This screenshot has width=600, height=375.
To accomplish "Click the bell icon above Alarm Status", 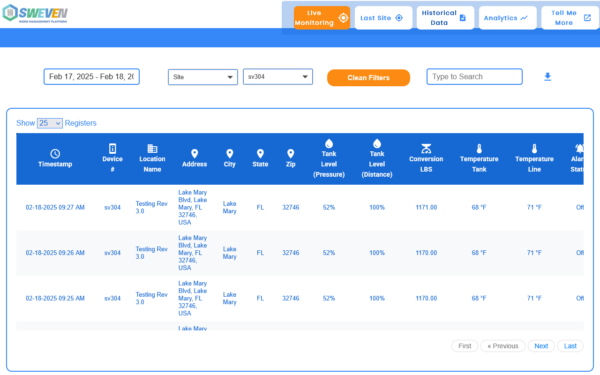I will [x=579, y=148].
